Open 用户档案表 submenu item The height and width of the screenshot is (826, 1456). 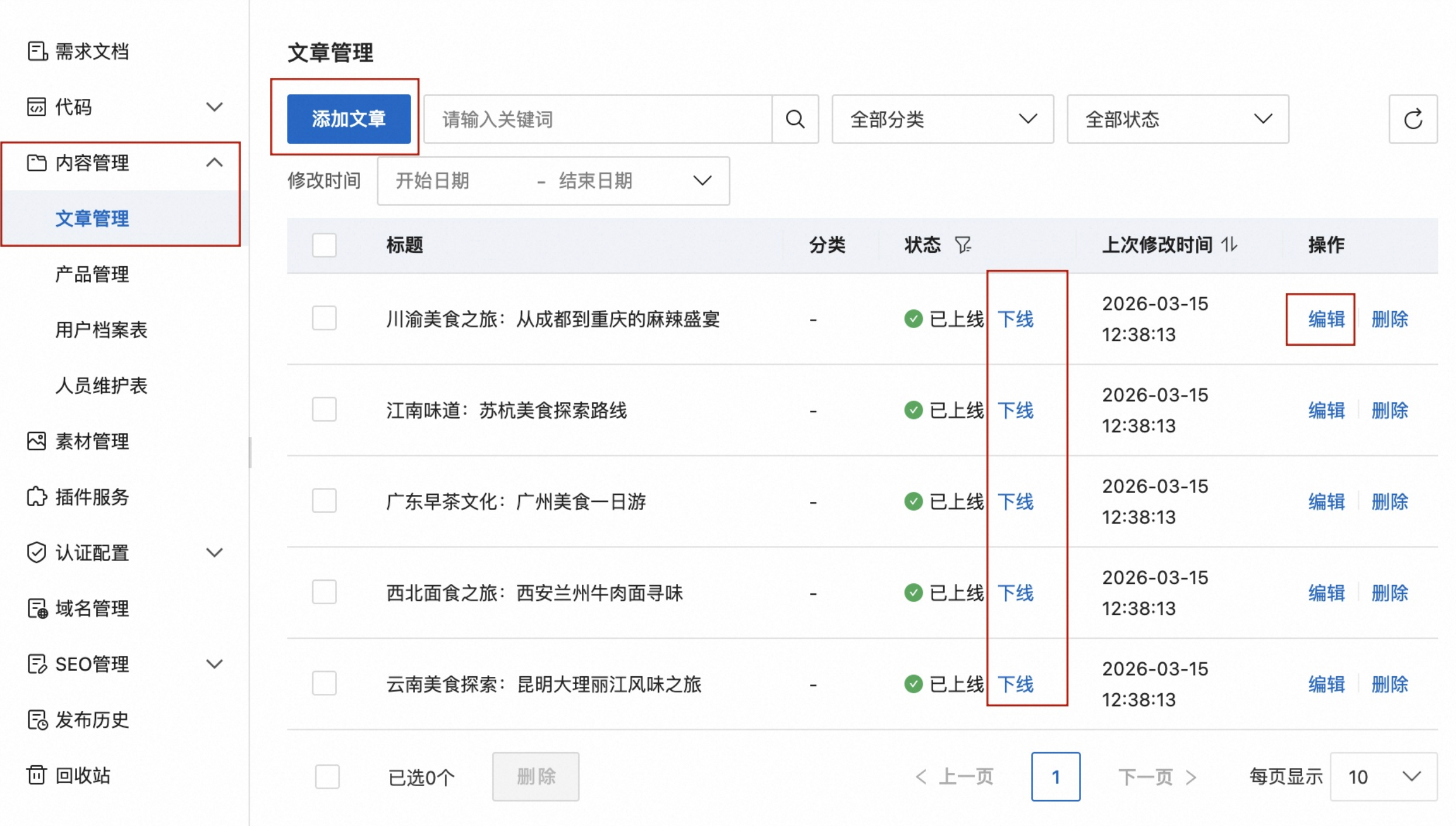(101, 329)
